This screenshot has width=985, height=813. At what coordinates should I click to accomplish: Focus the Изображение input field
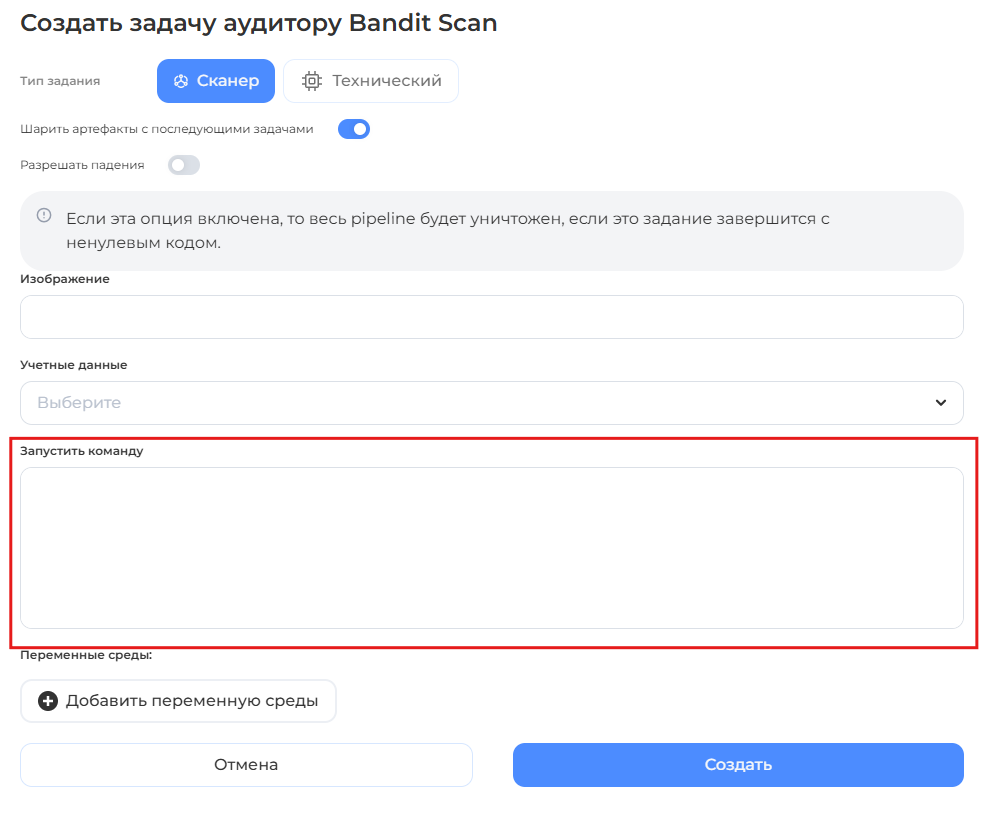(x=491, y=317)
